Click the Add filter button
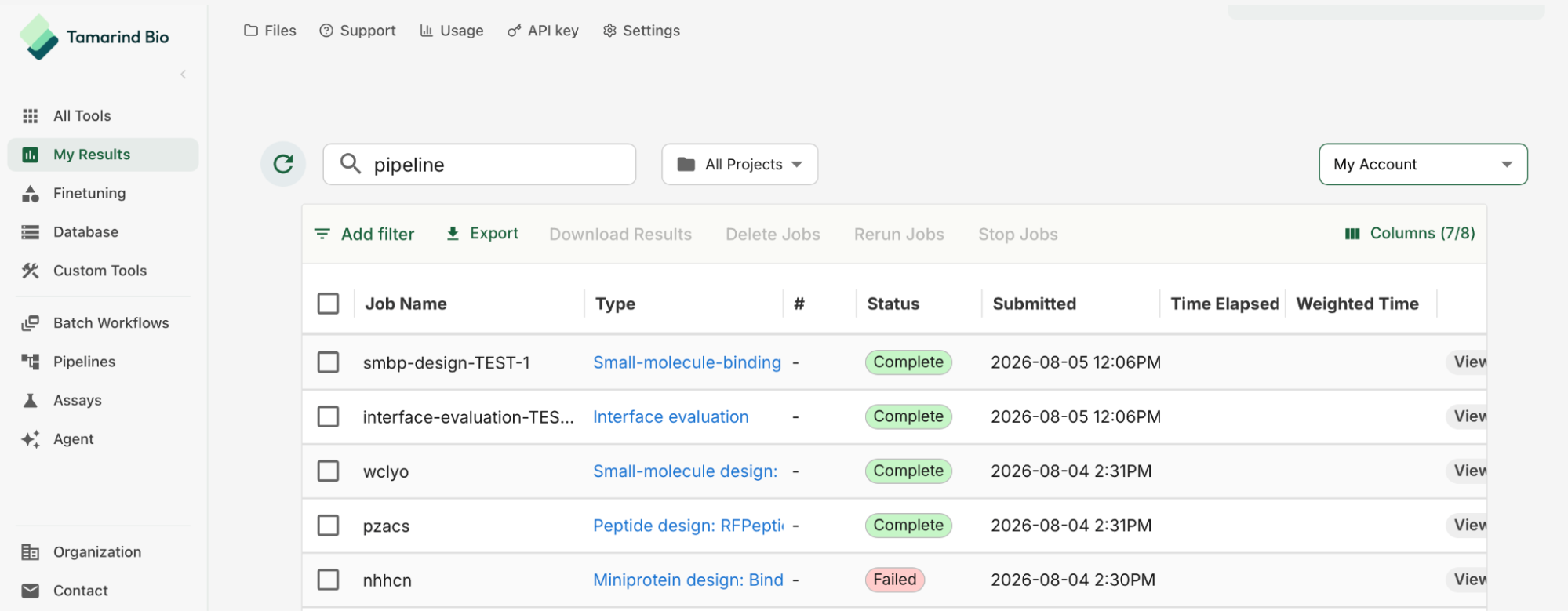Image resolution: width=1568 pixels, height=611 pixels. [x=364, y=234]
